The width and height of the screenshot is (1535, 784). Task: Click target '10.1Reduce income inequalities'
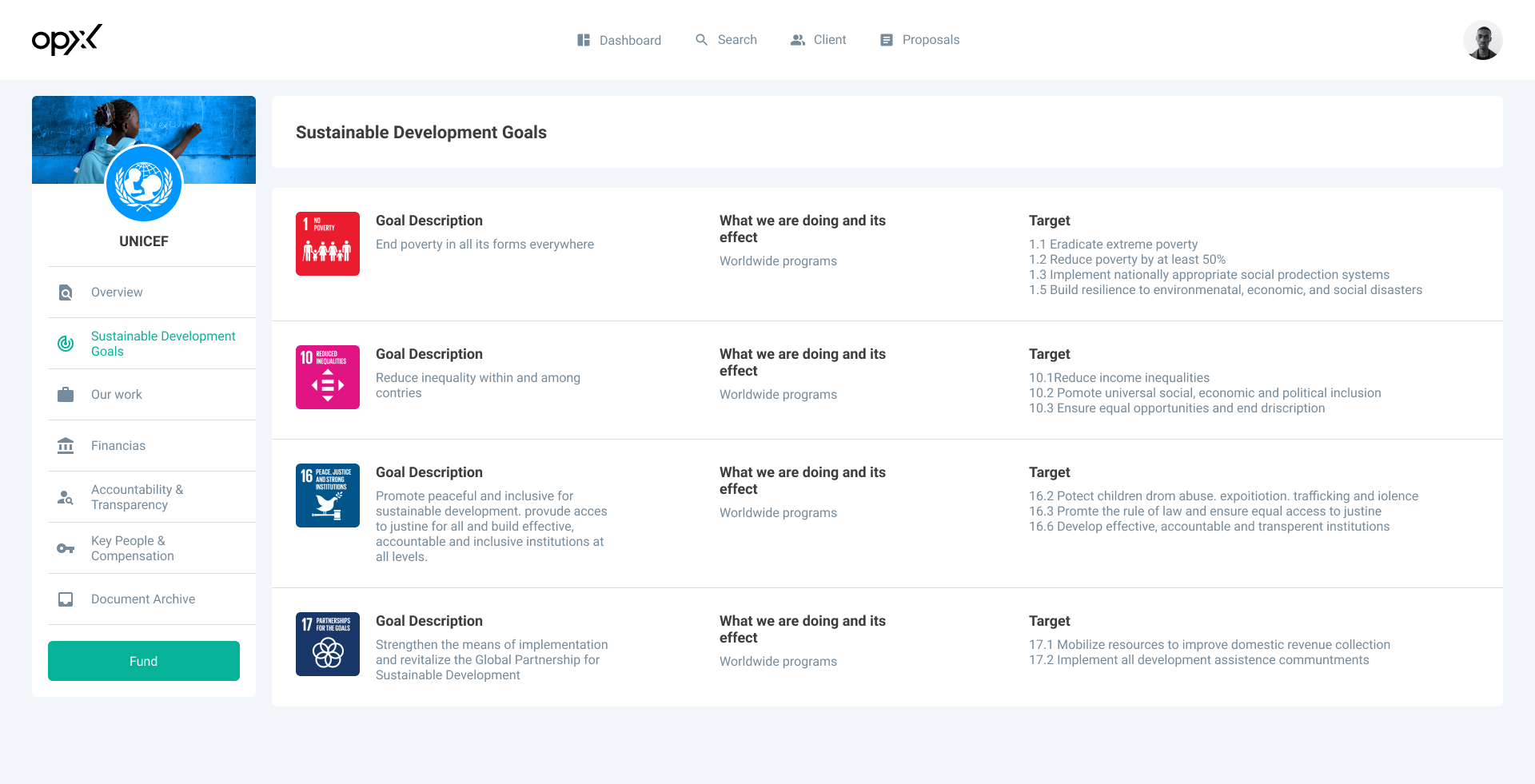point(1119,378)
